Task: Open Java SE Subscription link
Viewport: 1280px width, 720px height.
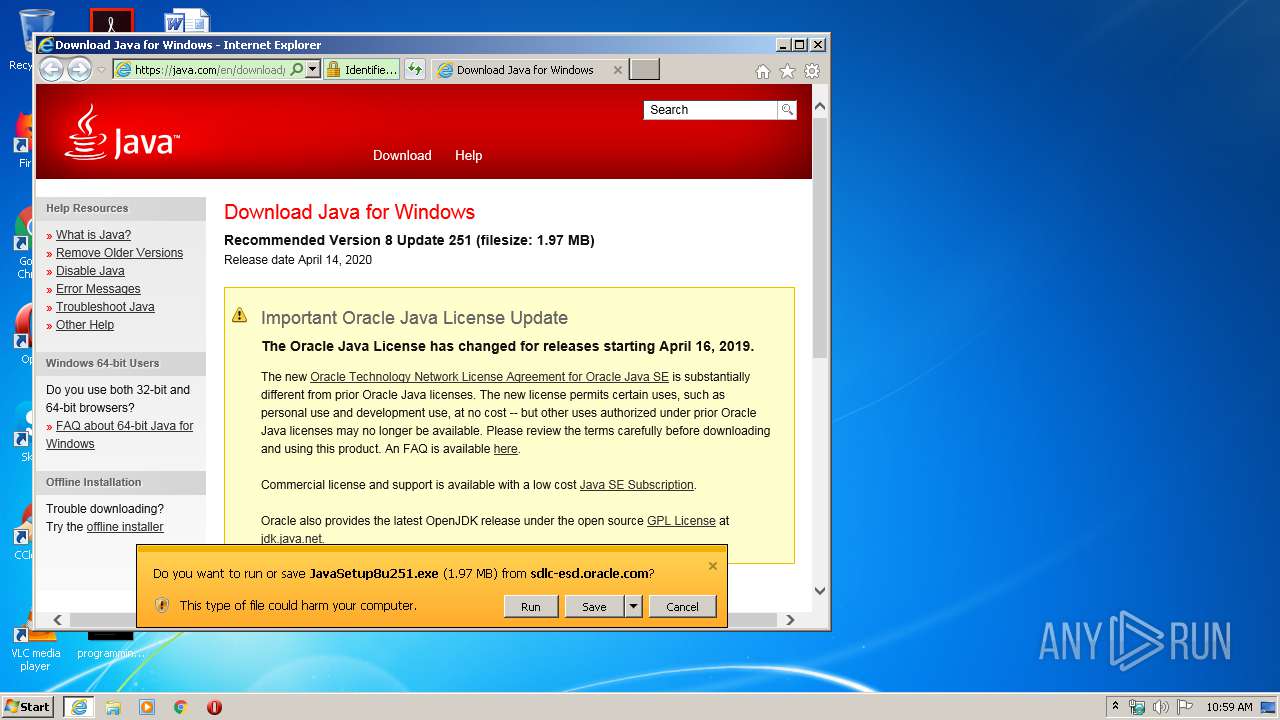Action: 637,485
